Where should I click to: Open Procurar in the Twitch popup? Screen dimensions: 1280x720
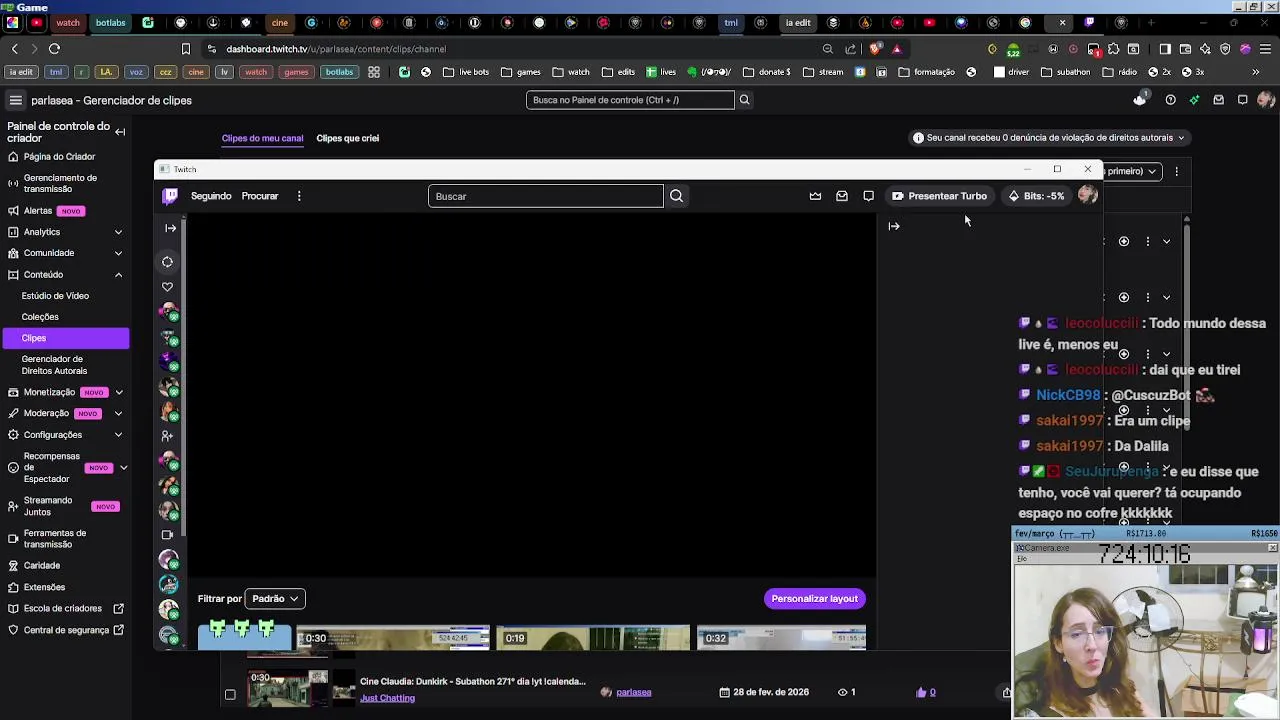260,196
